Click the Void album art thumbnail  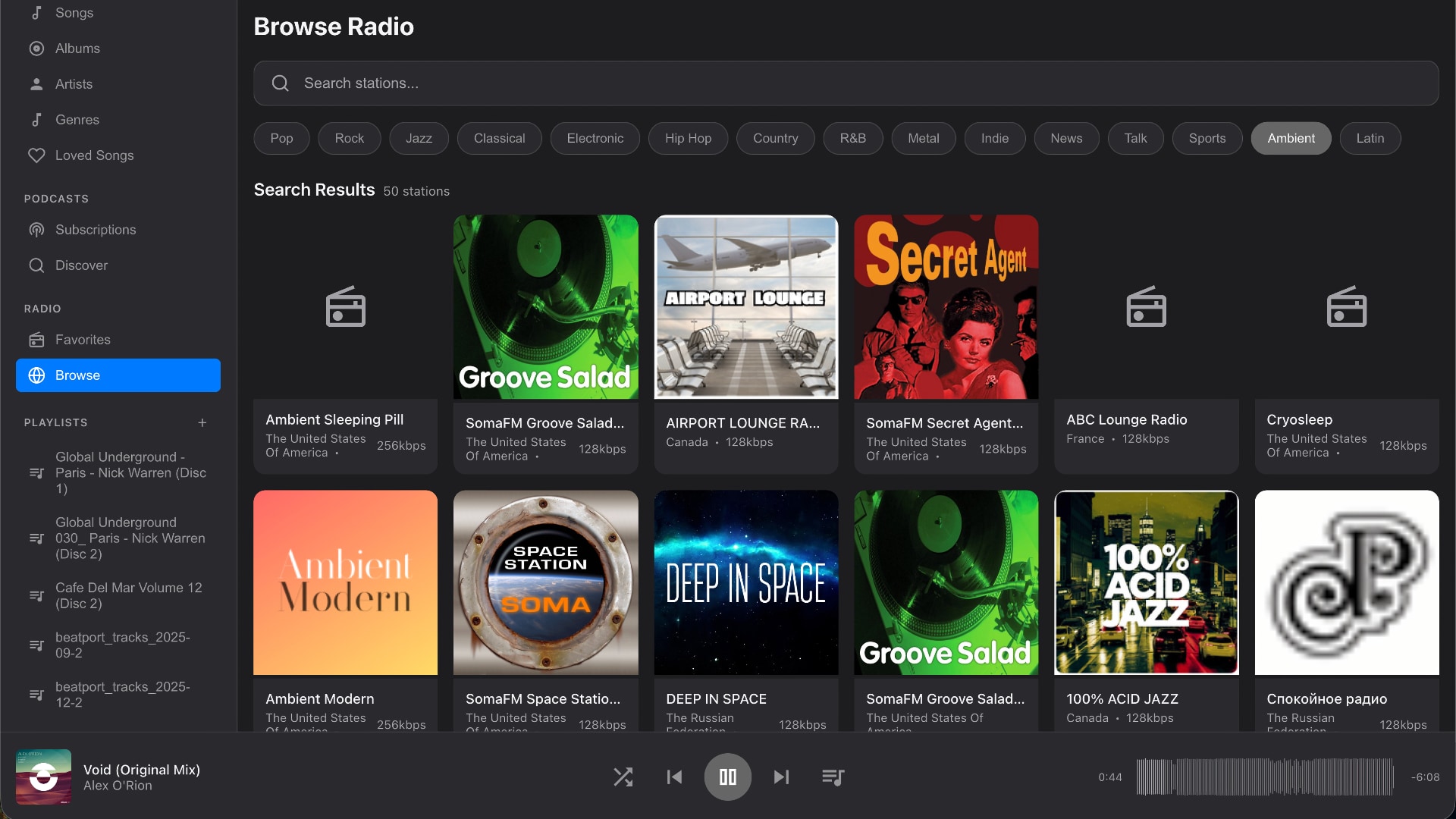click(44, 777)
